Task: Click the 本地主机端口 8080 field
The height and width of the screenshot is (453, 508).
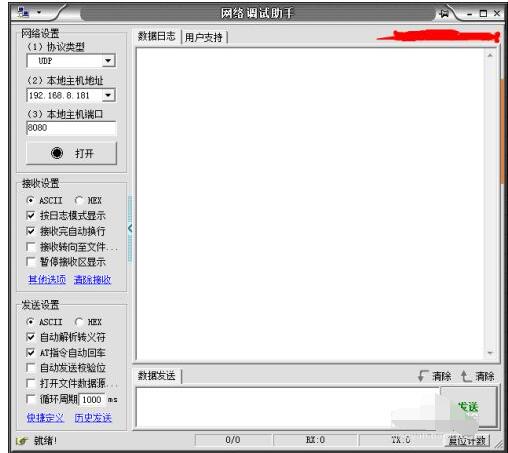Action: click(x=71, y=128)
